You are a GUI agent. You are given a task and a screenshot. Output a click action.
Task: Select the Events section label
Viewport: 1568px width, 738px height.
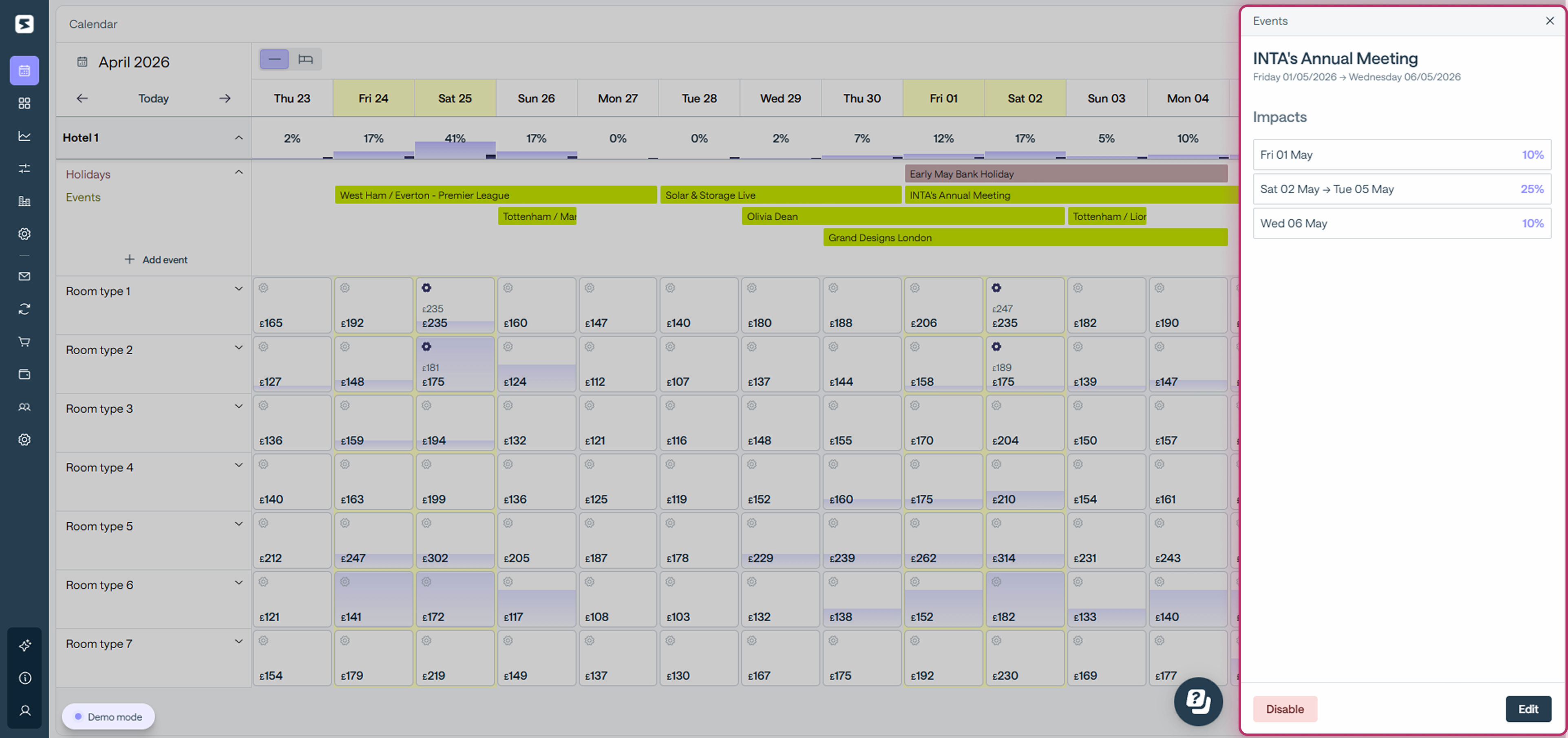click(84, 197)
